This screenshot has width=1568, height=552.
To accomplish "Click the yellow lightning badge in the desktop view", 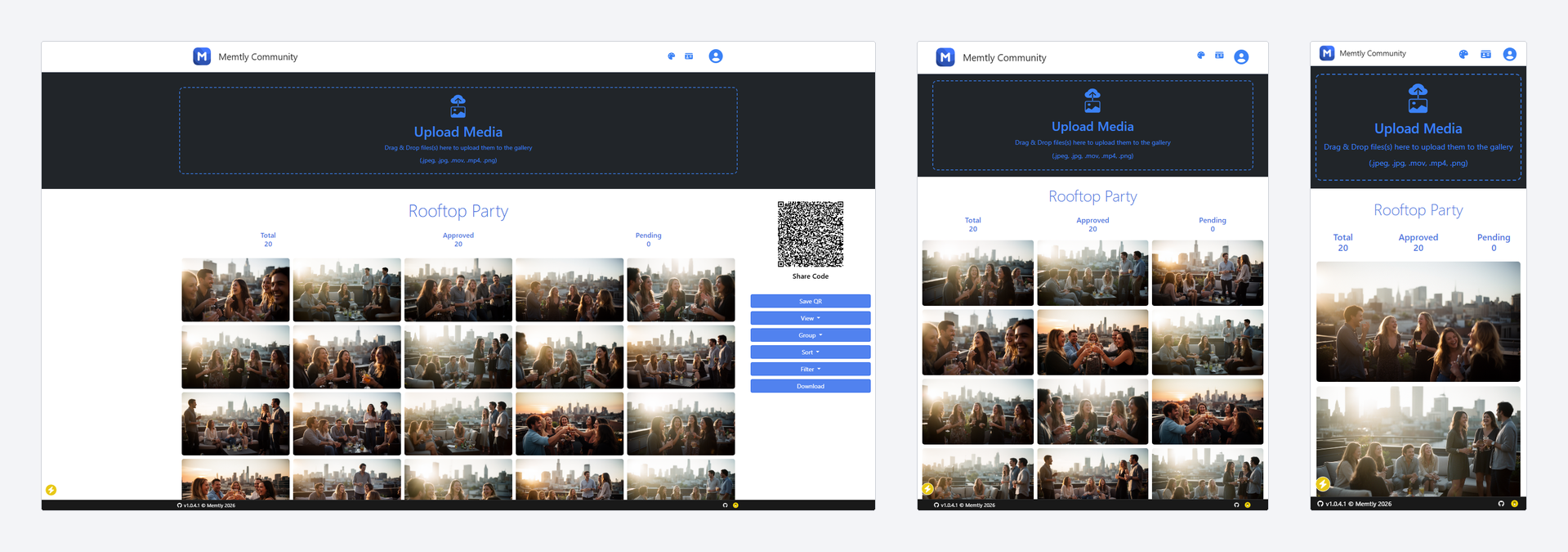I will [x=51, y=490].
